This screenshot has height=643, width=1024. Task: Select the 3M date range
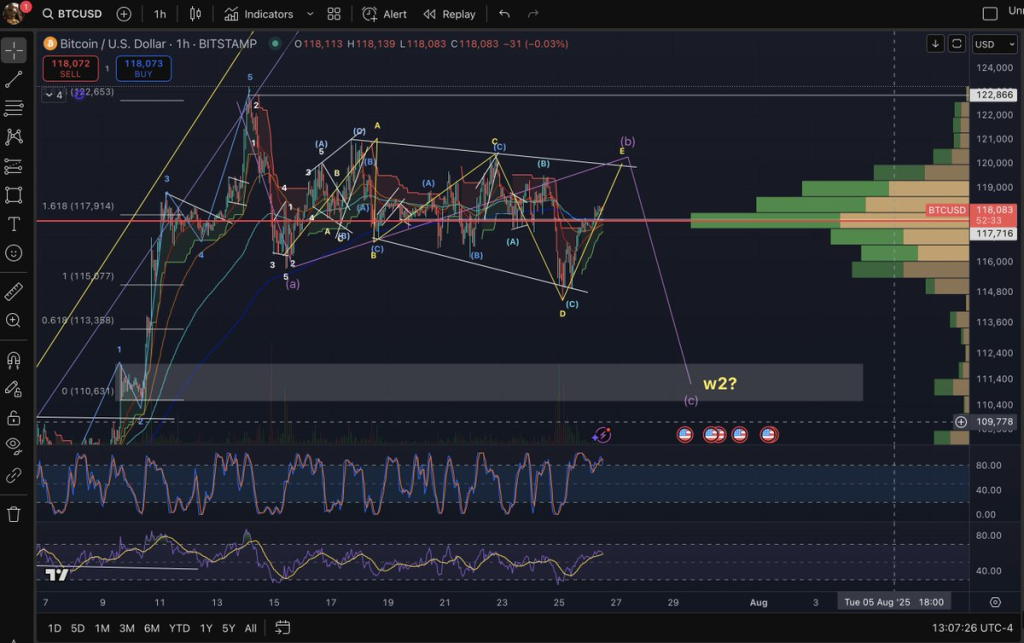point(127,628)
